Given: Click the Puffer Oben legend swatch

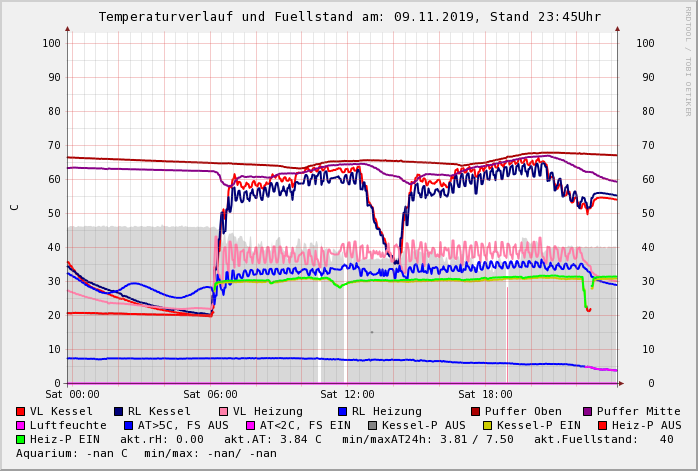Looking at the screenshot, I should click(x=475, y=411).
